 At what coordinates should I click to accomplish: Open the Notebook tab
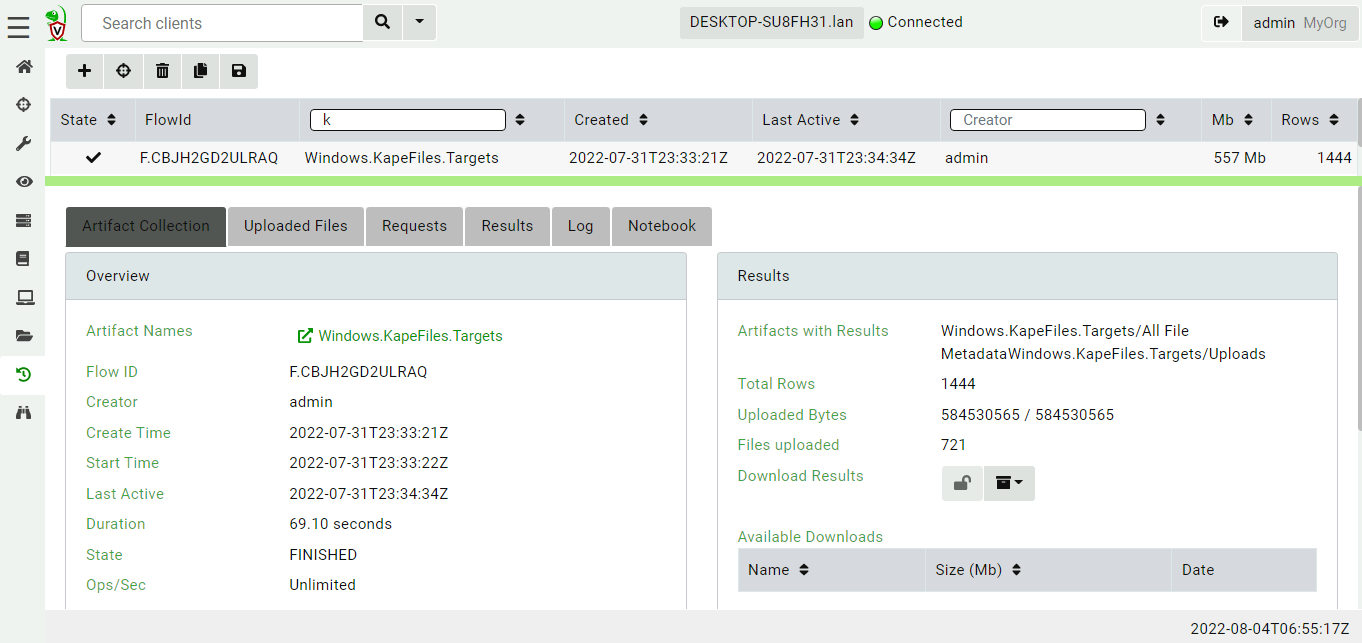661,226
